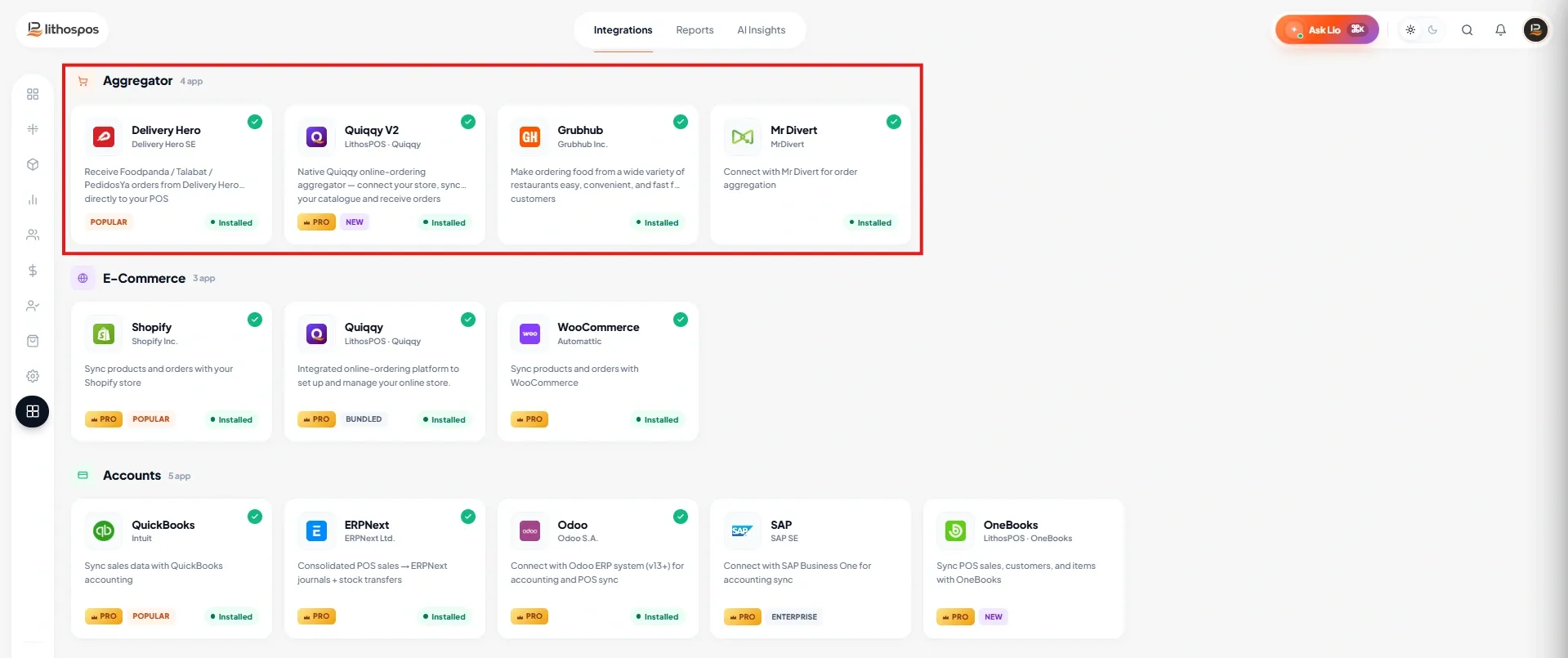Click Installed status on Quiqqy V2 card
This screenshot has height=658, width=1568.
point(444,222)
